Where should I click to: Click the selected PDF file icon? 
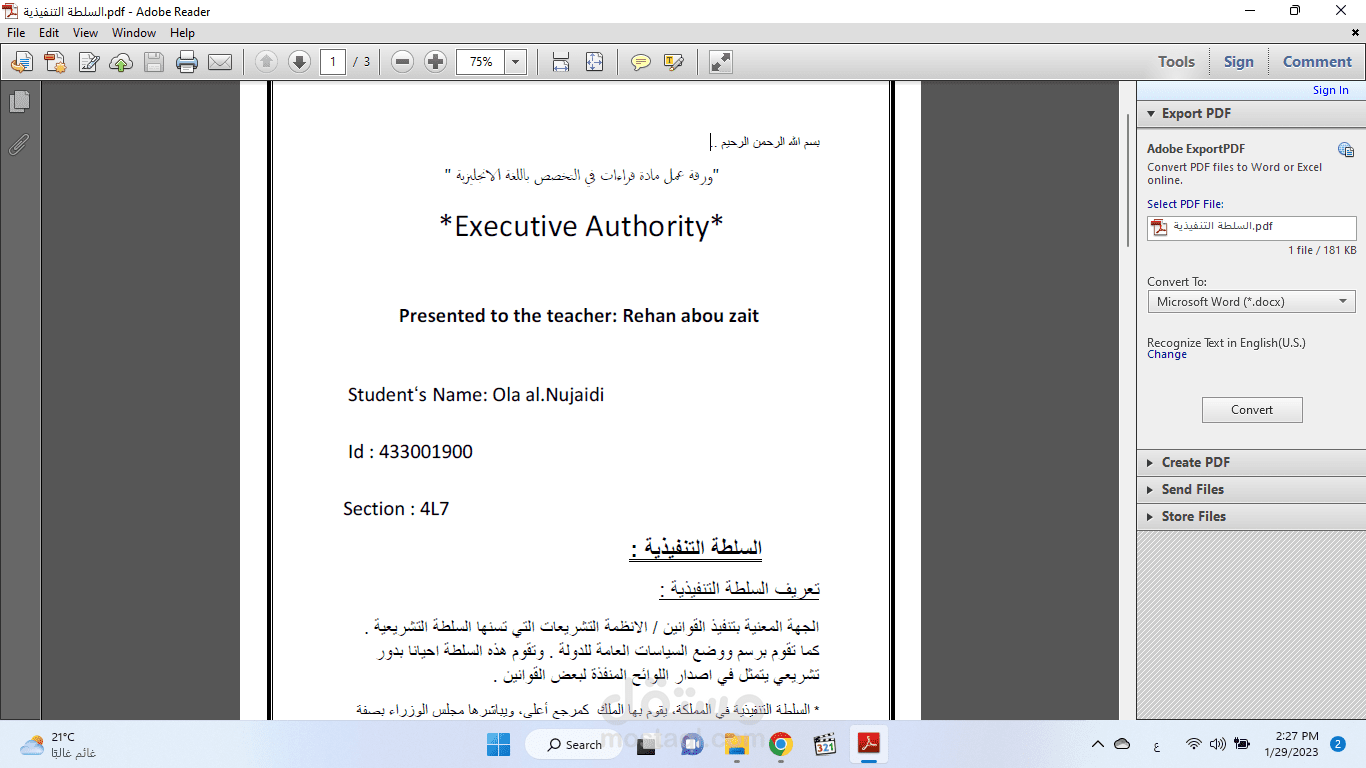pos(1160,227)
